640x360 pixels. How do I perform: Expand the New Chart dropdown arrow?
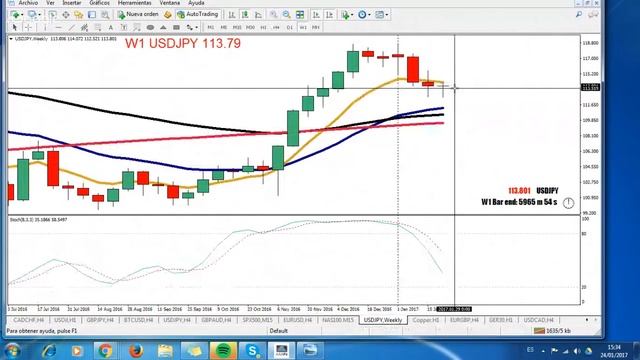(22, 15)
